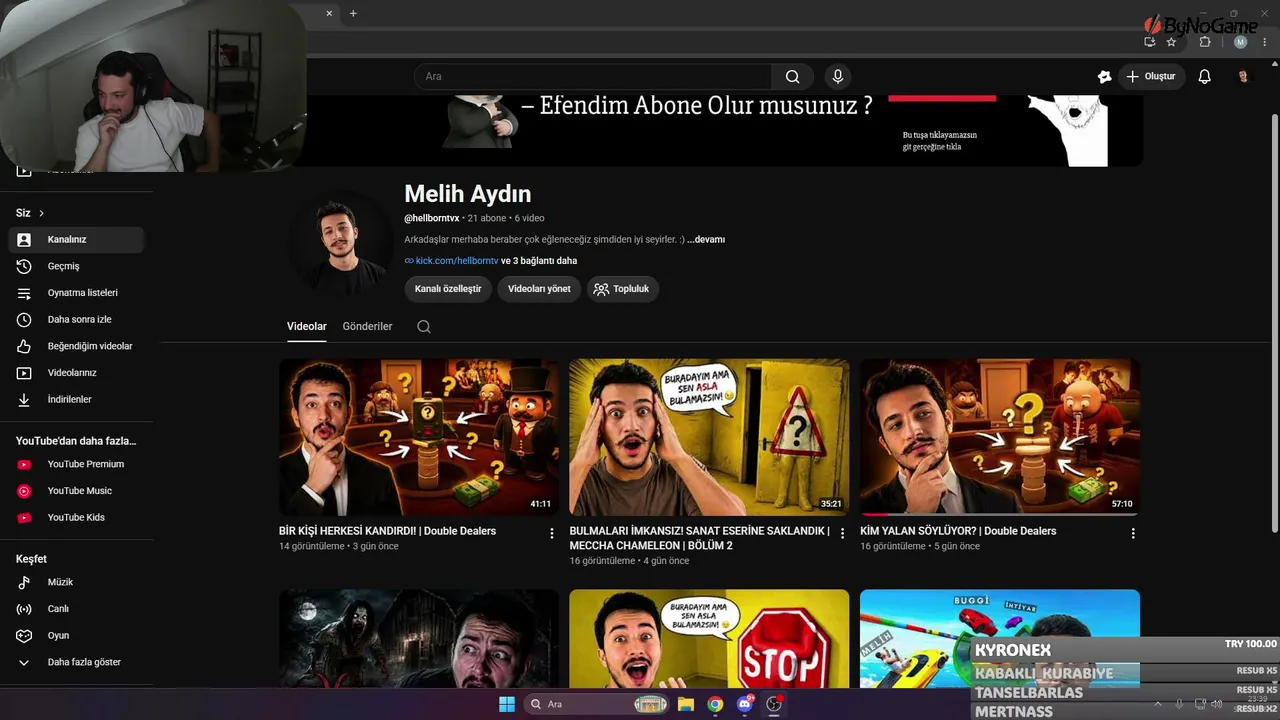The image size is (1280, 720).
Task: Open Chrome from the taskbar
Action: coord(715,704)
